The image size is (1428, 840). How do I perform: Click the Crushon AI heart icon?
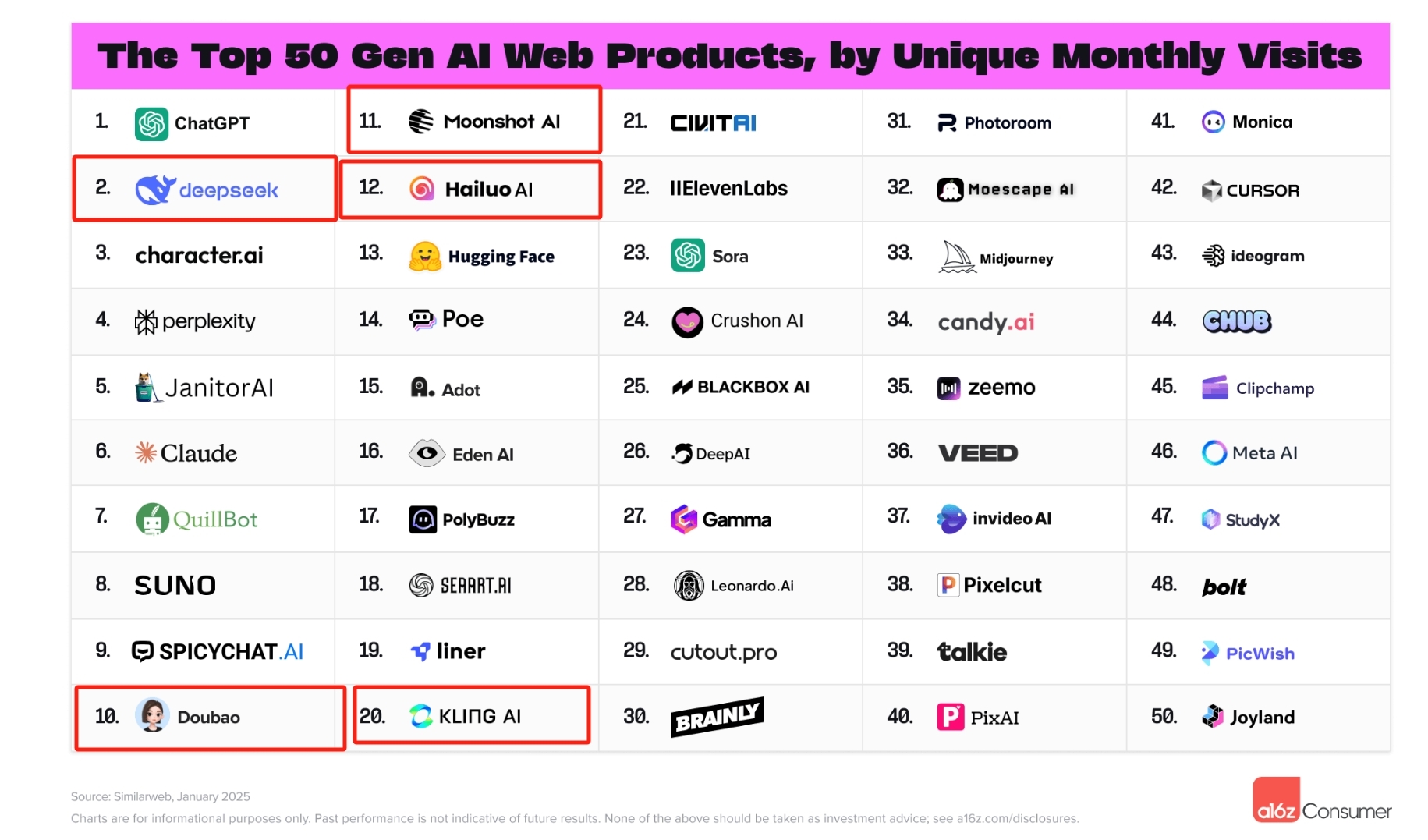point(687,321)
